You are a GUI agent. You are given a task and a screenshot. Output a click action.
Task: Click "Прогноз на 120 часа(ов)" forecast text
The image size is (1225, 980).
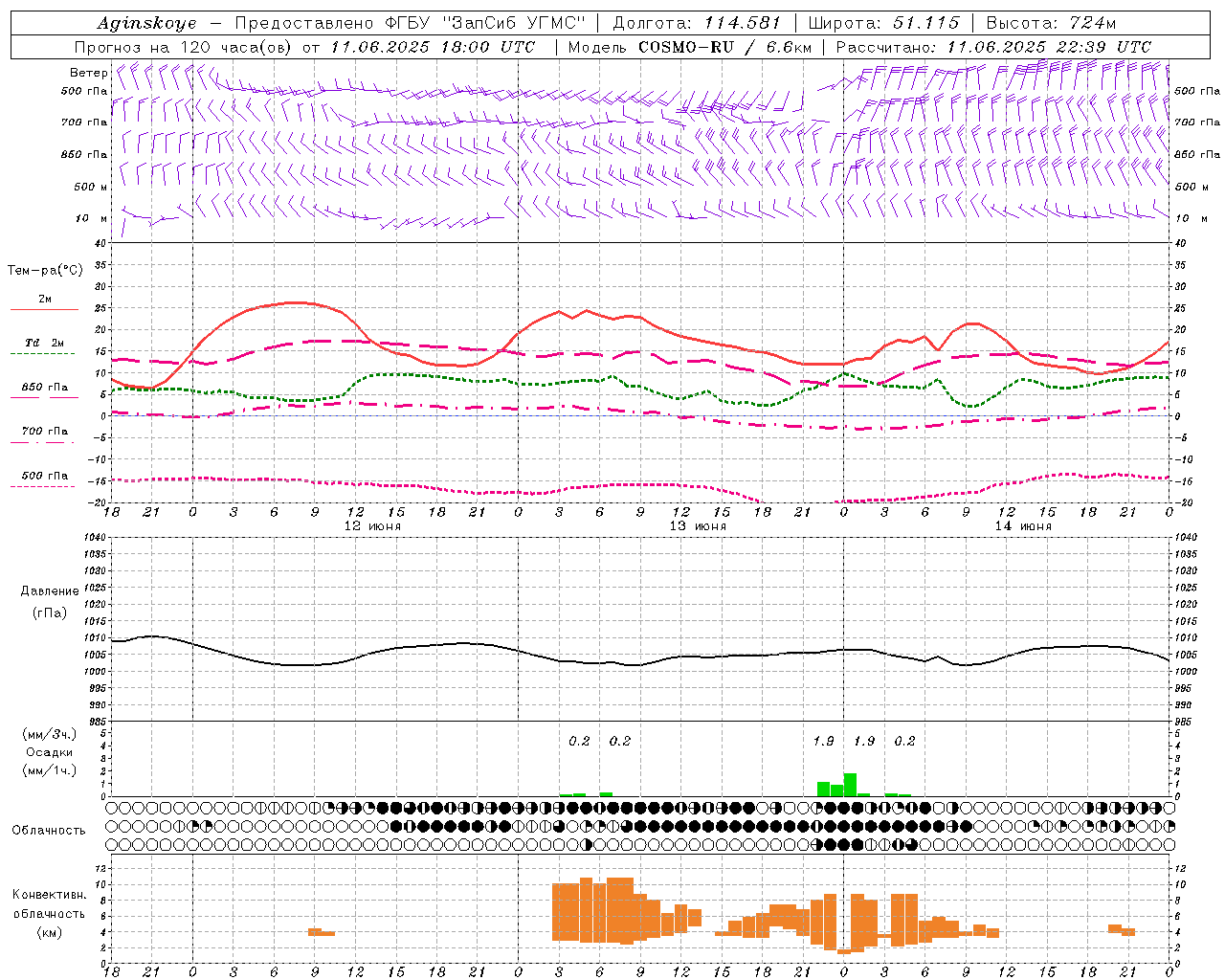185,47
